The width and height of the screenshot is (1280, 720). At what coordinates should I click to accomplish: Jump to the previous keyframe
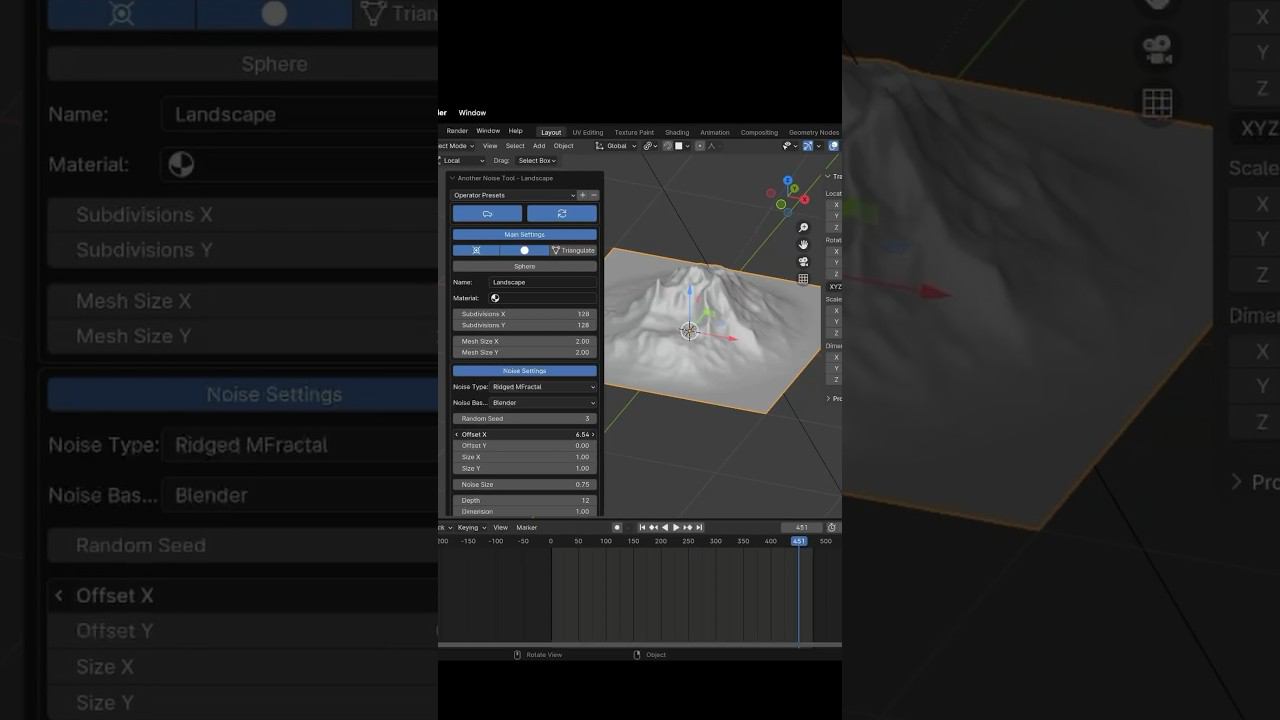[653, 527]
